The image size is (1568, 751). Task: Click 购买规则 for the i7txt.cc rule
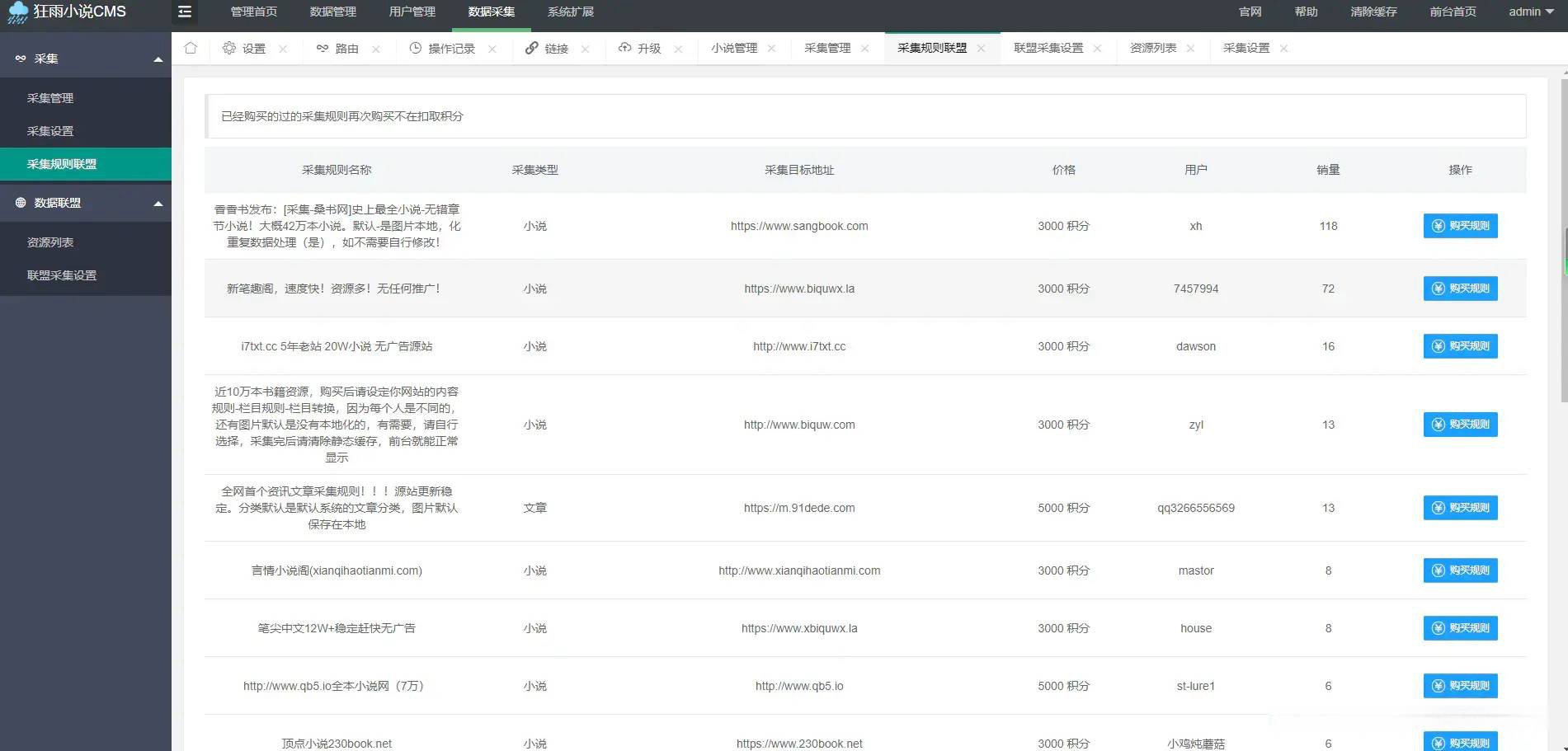coord(1460,346)
